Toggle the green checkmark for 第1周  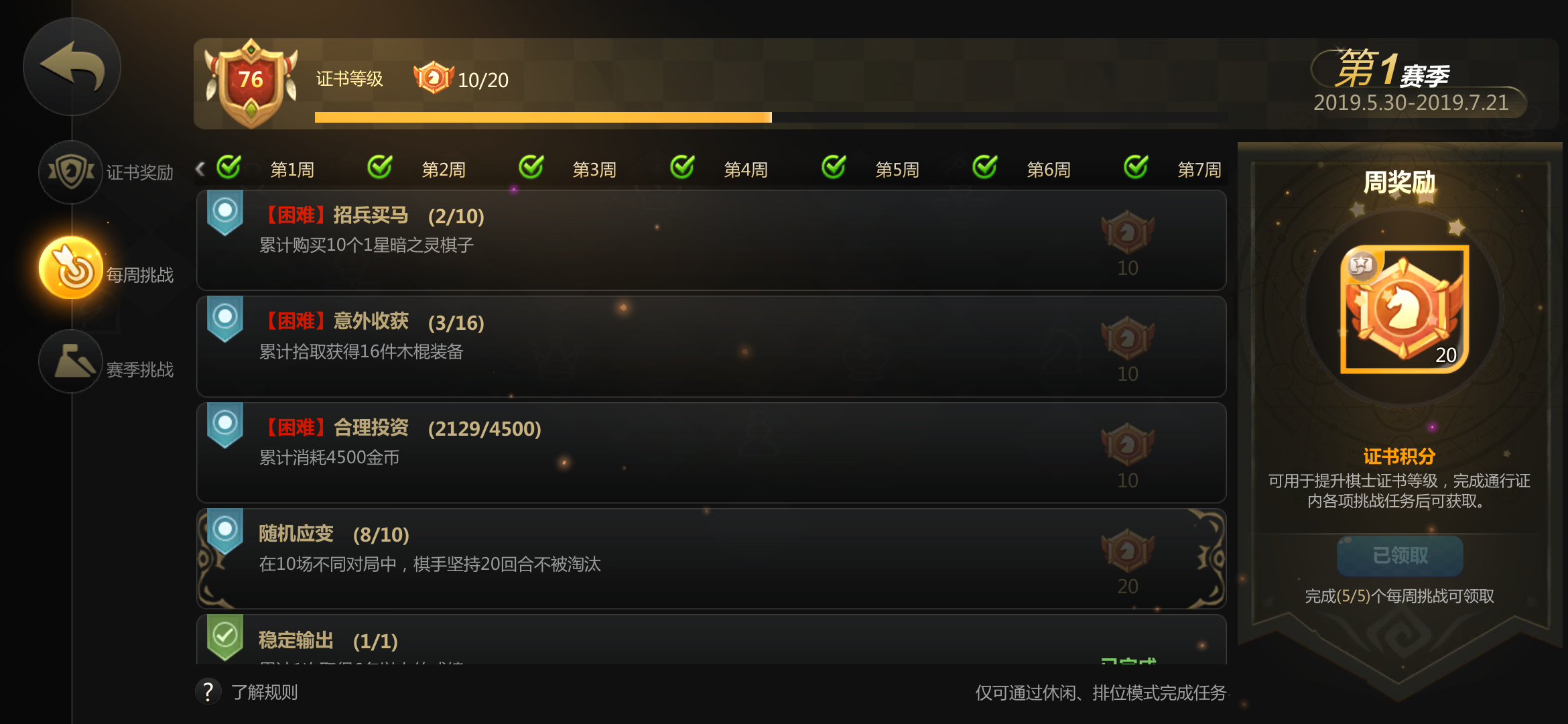(228, 167)
